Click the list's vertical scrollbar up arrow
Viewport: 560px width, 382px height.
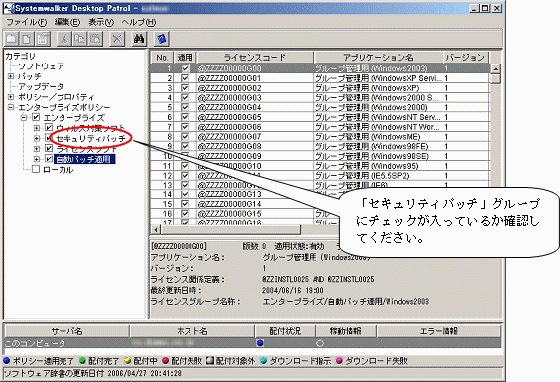(495, 69)
